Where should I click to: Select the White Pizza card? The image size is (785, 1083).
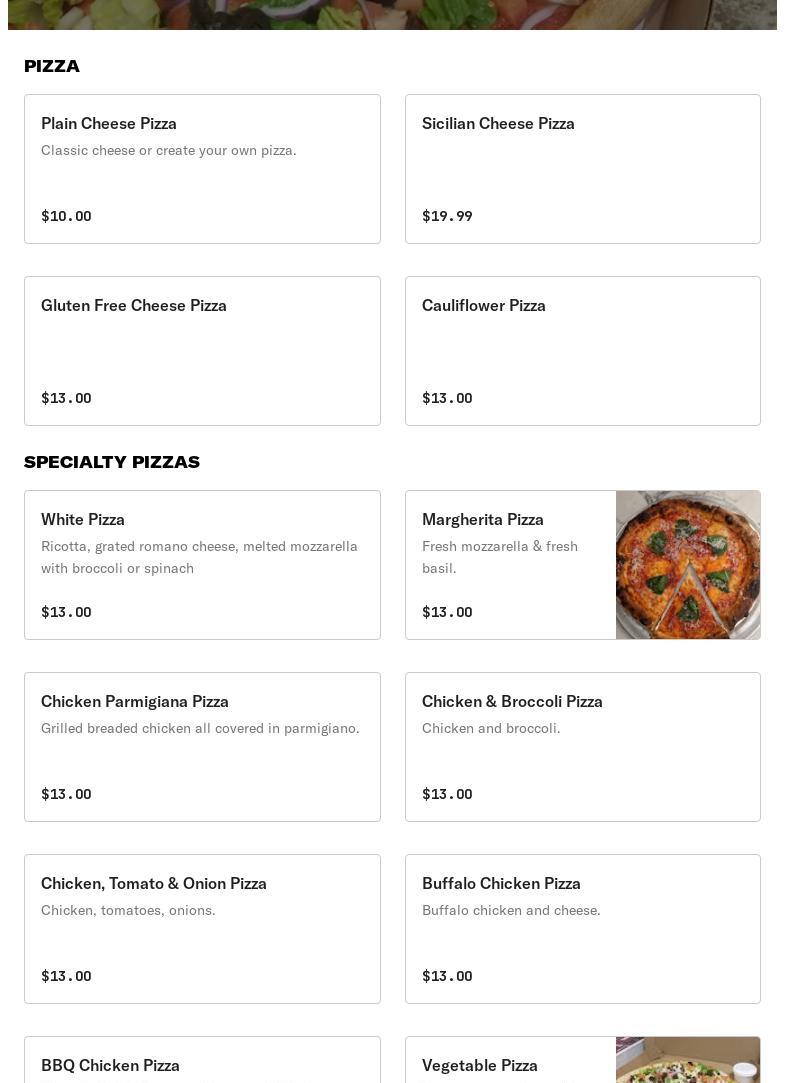point(202,565)
